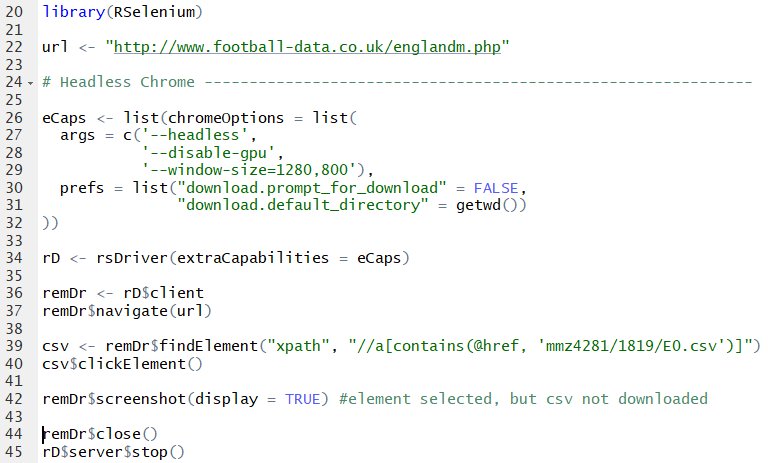The width and height of the screenshot is (768, 463).
Task: Click "download.default_directory" preference string
Action: [x=302, y=205]
